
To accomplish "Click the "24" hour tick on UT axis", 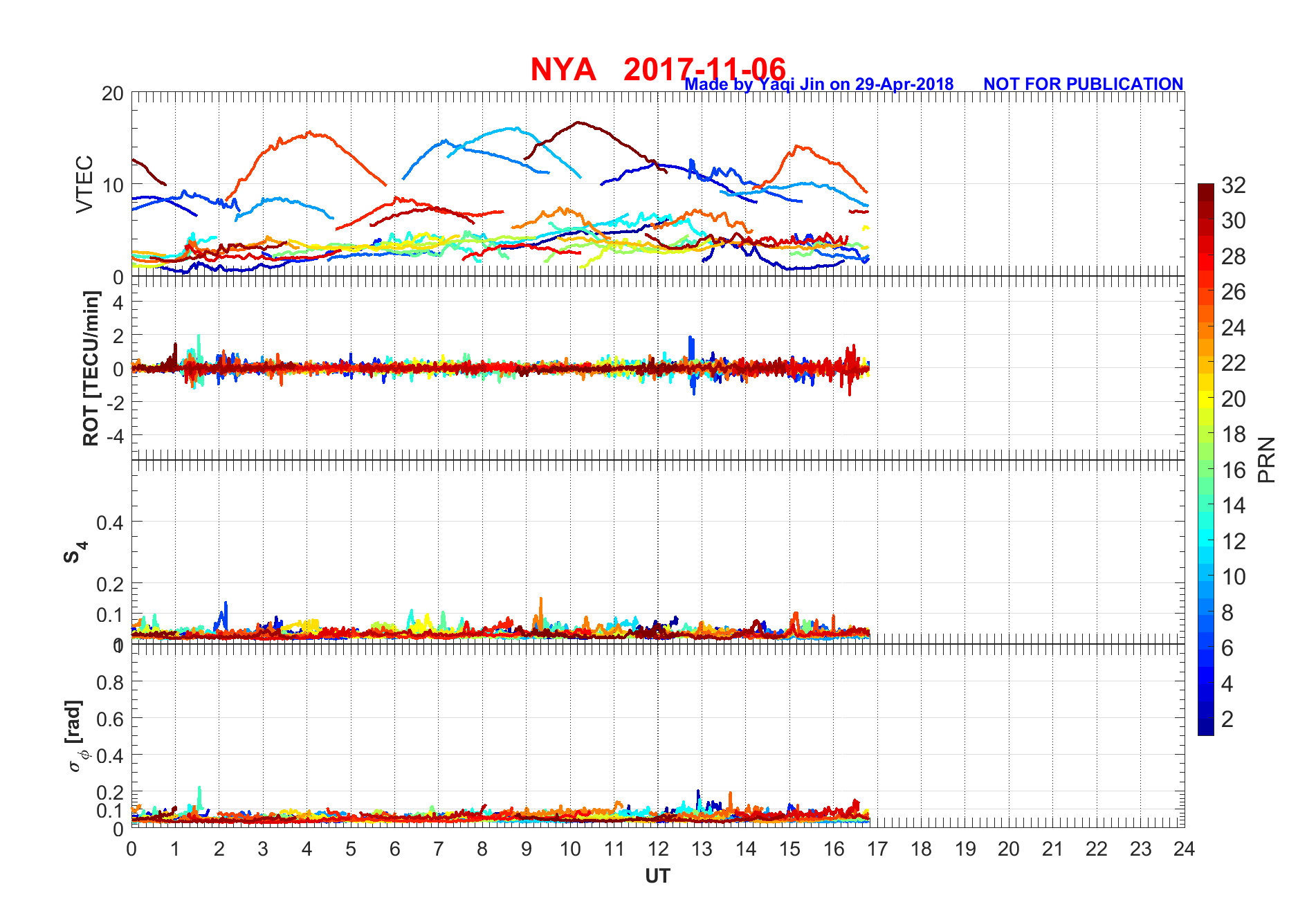I will (1185, 849).
